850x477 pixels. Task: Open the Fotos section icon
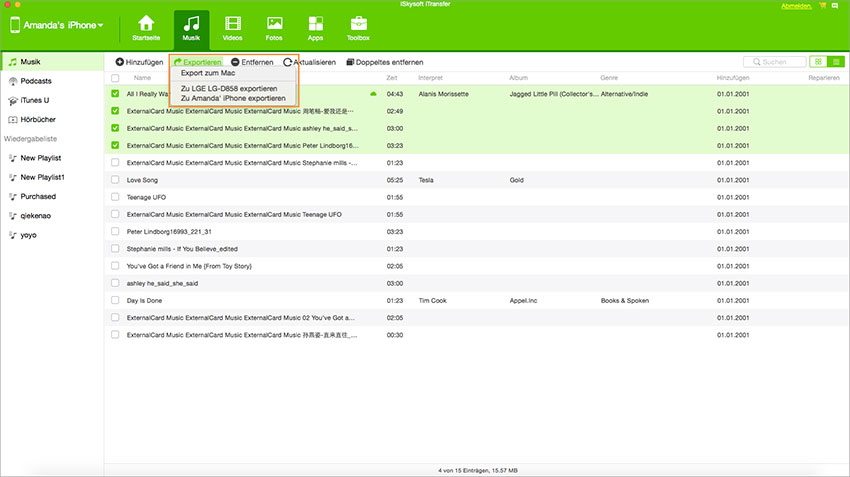coord(274,23)
